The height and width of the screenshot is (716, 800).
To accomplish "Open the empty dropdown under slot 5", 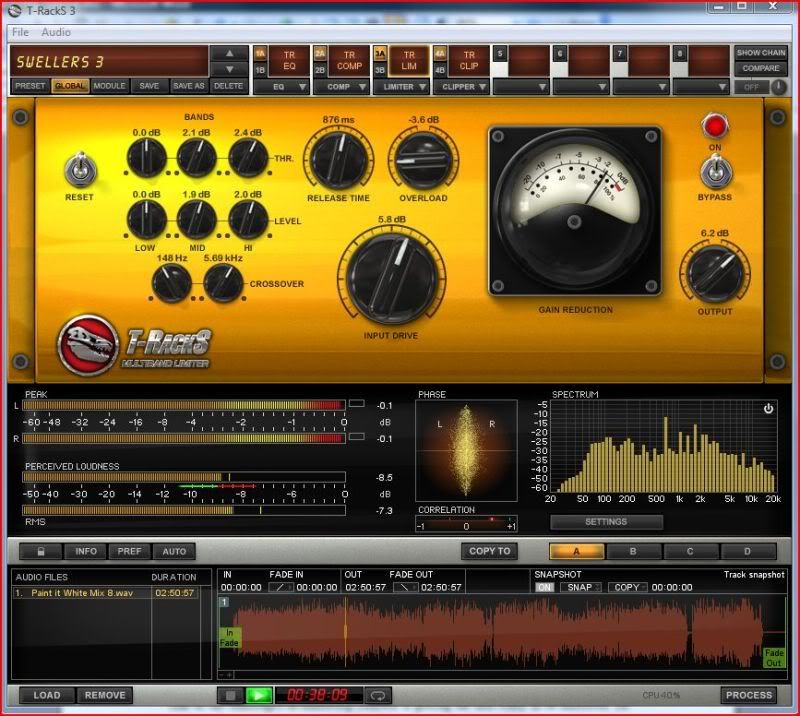I will pyautogui.click(x=521, y=87).
